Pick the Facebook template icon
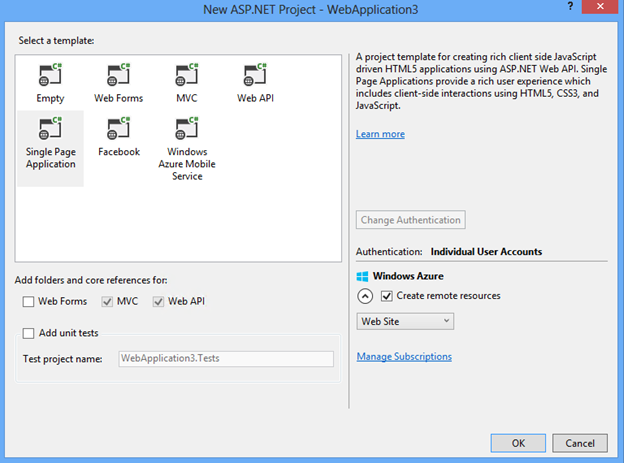The height and width of the screenshot is (463, 624). click(x=119, y=129)
